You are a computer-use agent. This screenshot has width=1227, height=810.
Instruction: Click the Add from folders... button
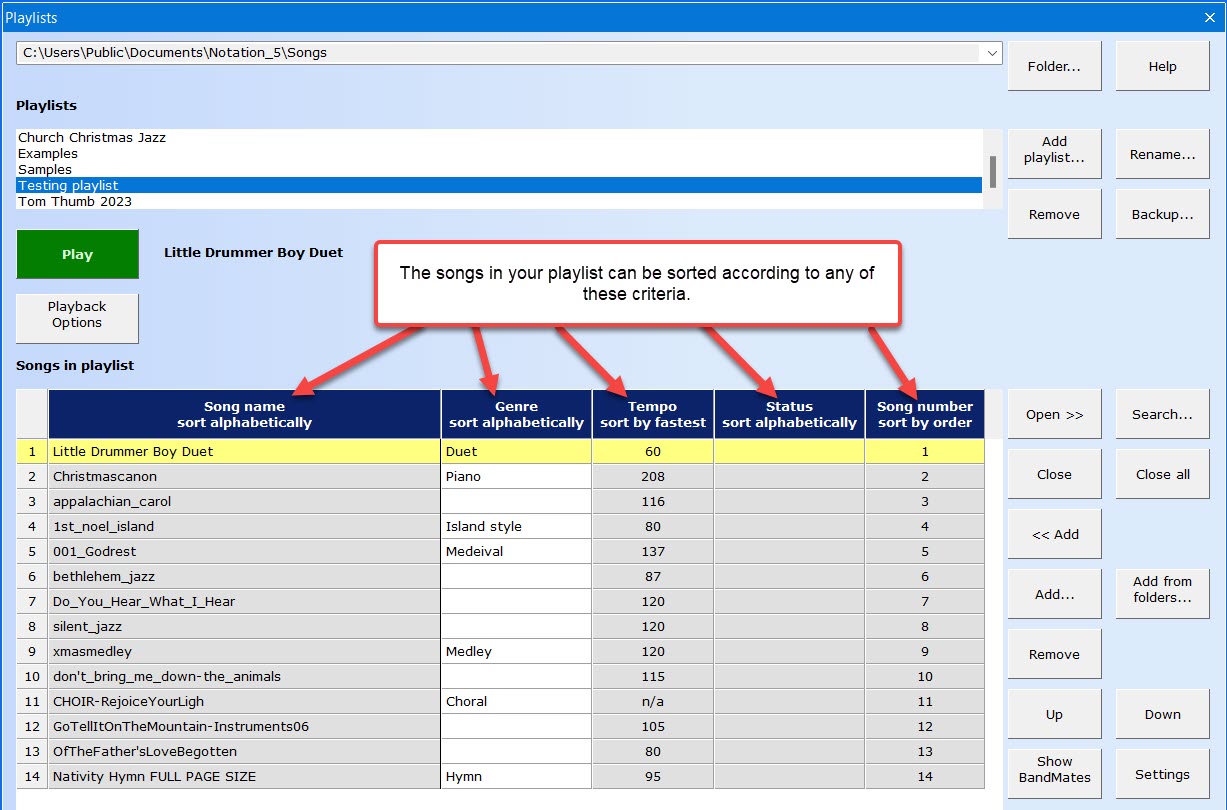[1162, 590]
